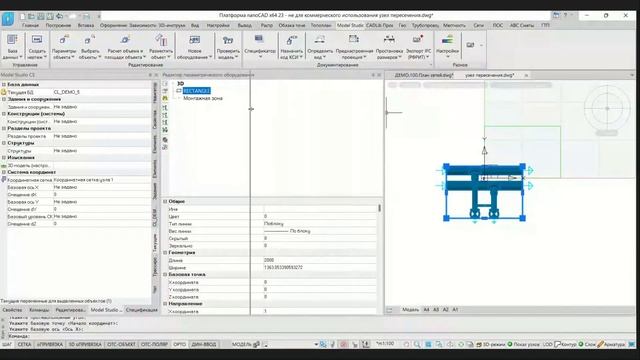Switch to Трубопровод ribbon tab
640x360 pixels.
coord(424,25)
